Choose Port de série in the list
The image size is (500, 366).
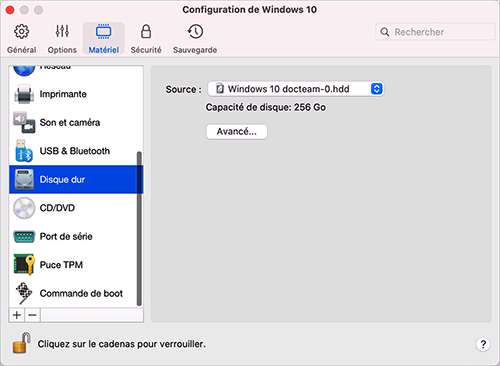[76, 236]
